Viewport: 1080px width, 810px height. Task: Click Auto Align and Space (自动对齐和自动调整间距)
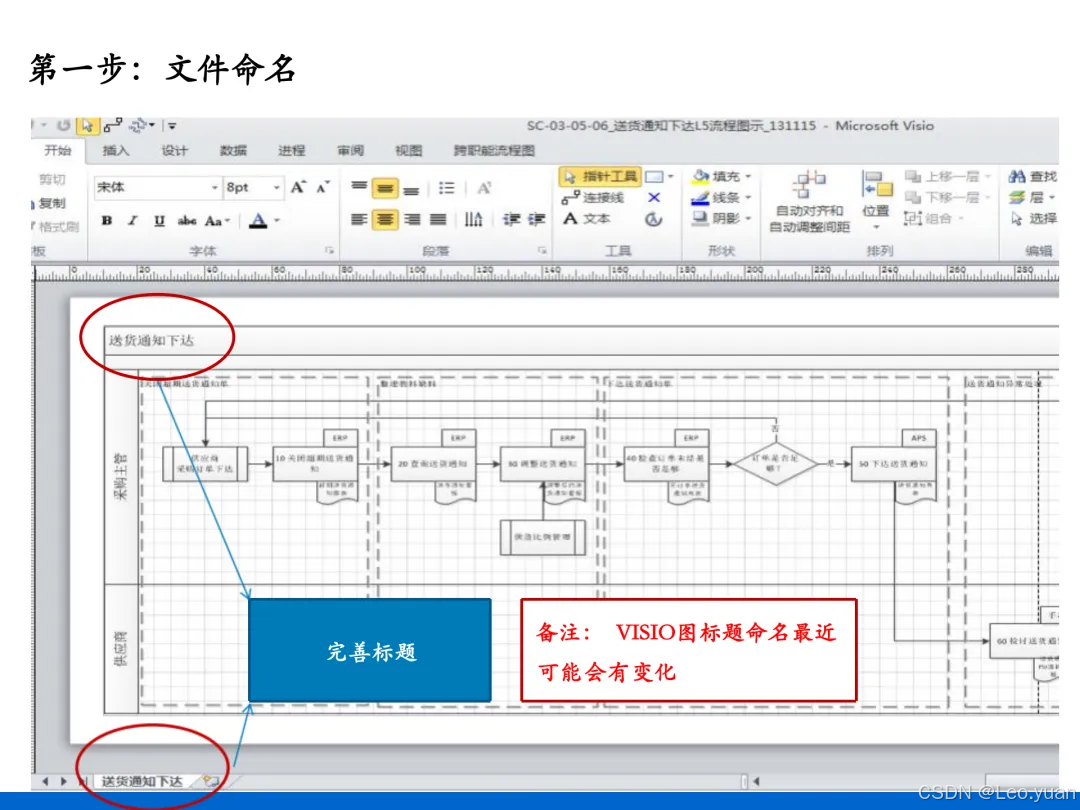809,203
